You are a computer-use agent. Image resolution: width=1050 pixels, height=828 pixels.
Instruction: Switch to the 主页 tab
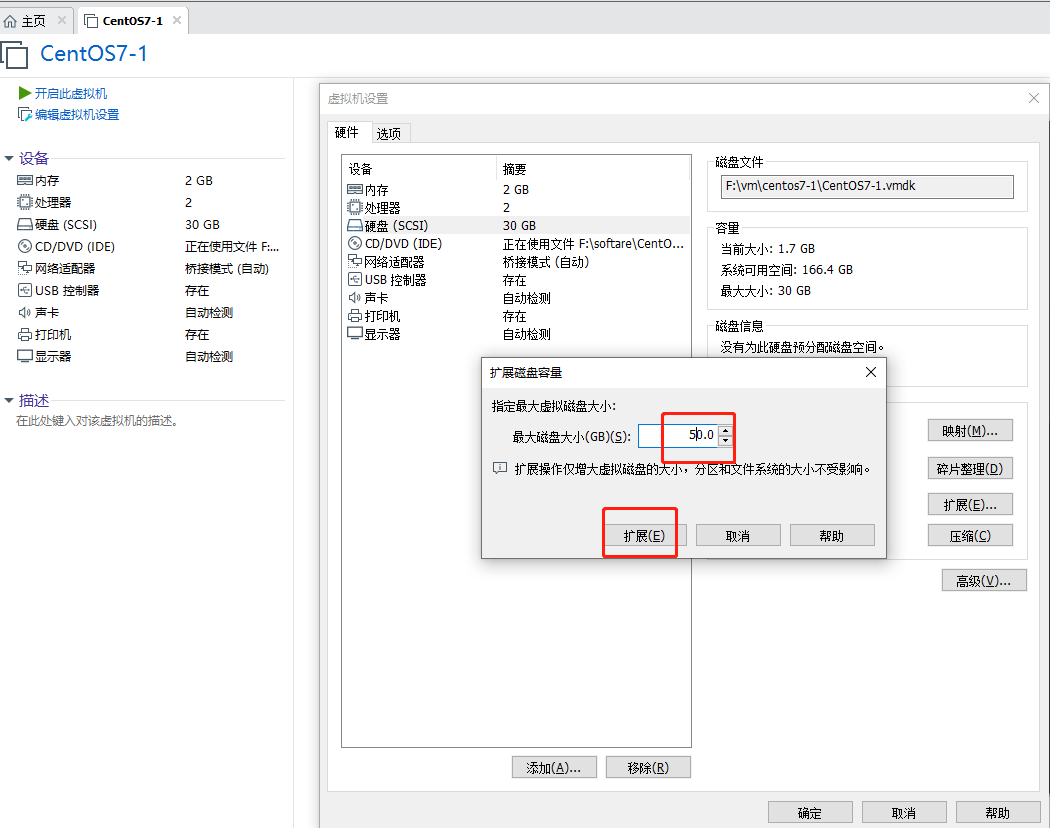click(33, 21)
